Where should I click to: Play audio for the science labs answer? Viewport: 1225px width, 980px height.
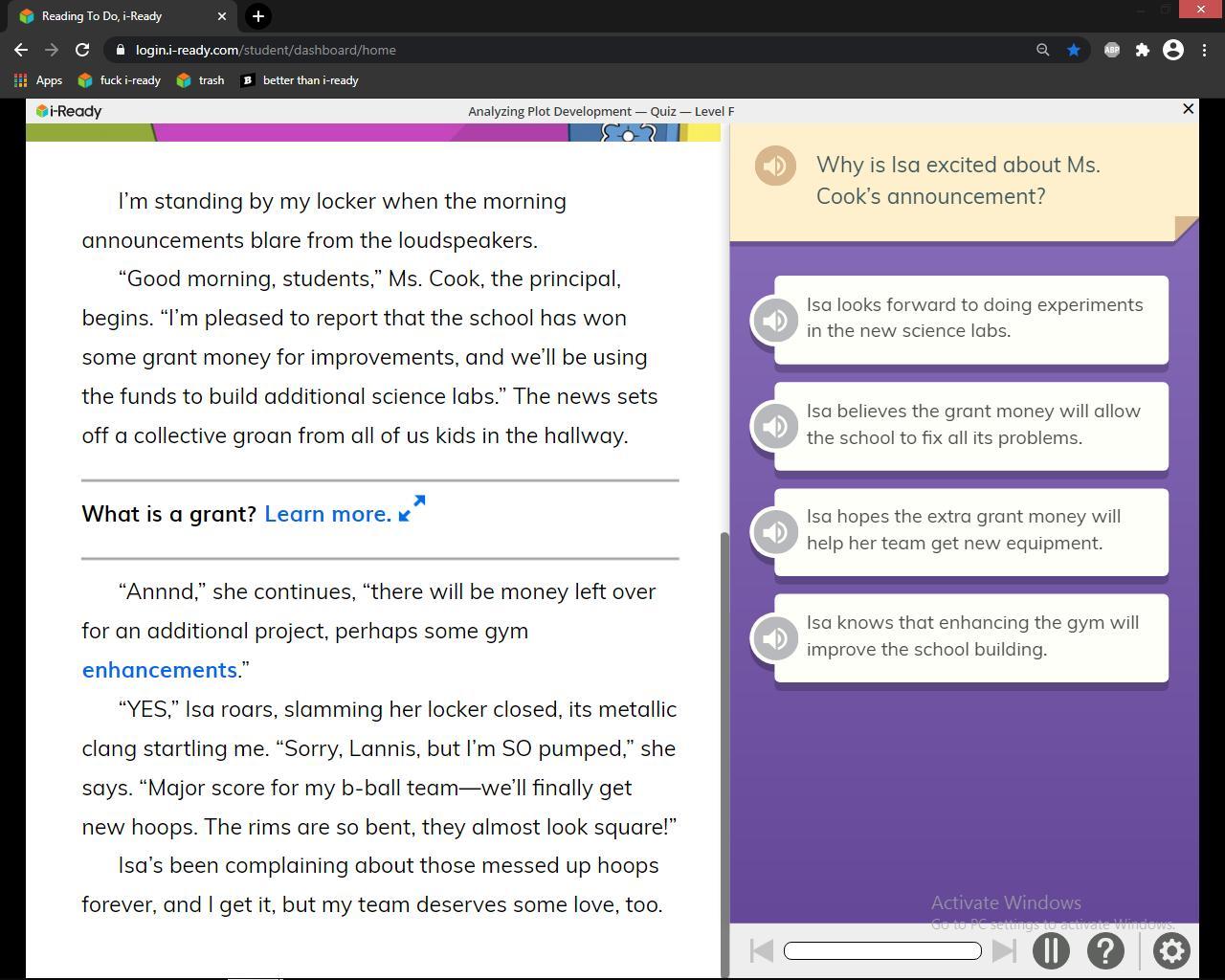tap(775, 320)
